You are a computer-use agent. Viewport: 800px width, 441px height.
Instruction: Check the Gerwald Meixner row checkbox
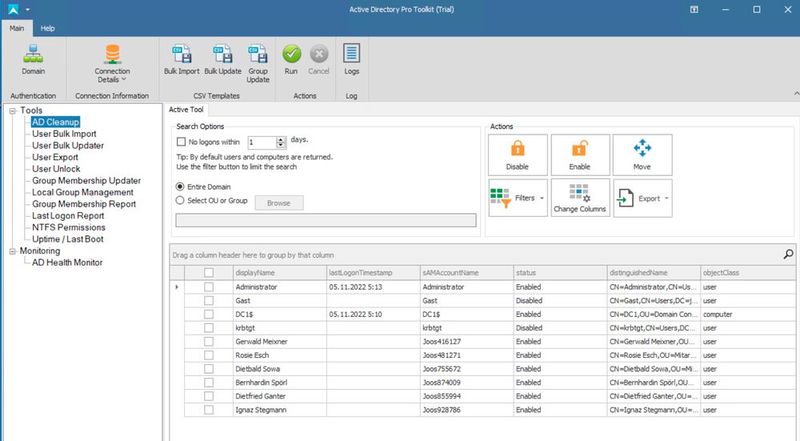click(x=209, y=341)
